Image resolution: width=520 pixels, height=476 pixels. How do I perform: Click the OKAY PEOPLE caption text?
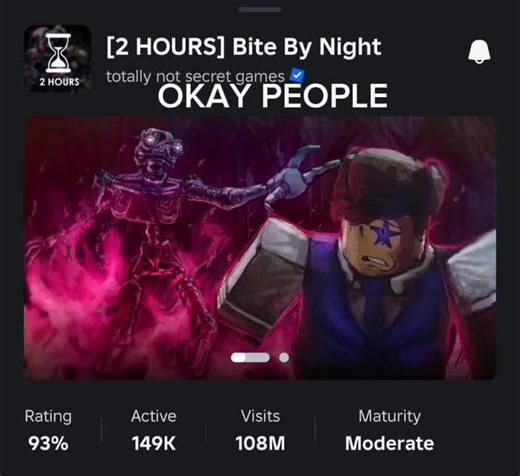coord(273,96)
